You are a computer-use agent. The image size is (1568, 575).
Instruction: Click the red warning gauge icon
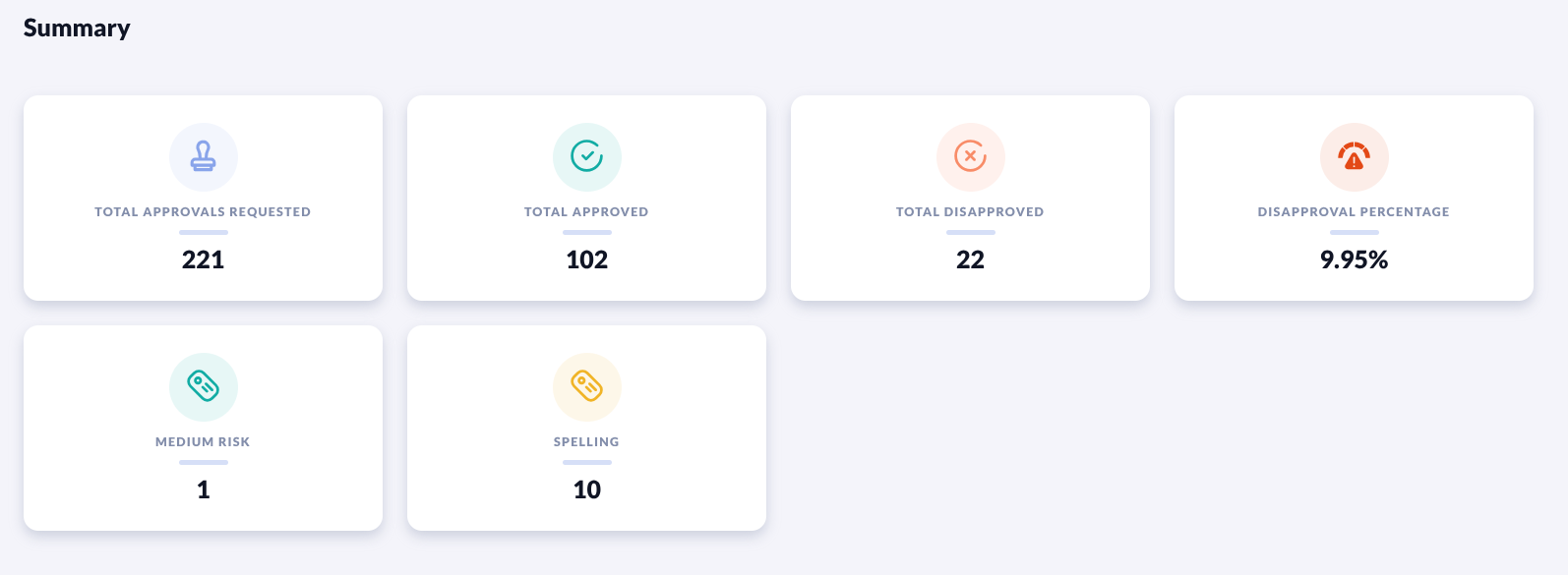(1355, 157)
